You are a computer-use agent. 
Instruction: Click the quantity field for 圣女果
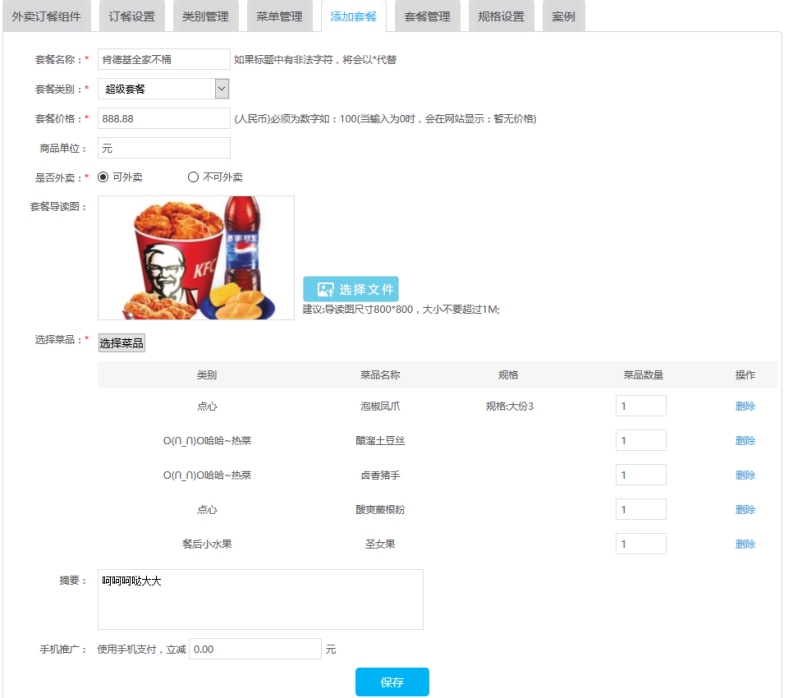tap(641, 544)
